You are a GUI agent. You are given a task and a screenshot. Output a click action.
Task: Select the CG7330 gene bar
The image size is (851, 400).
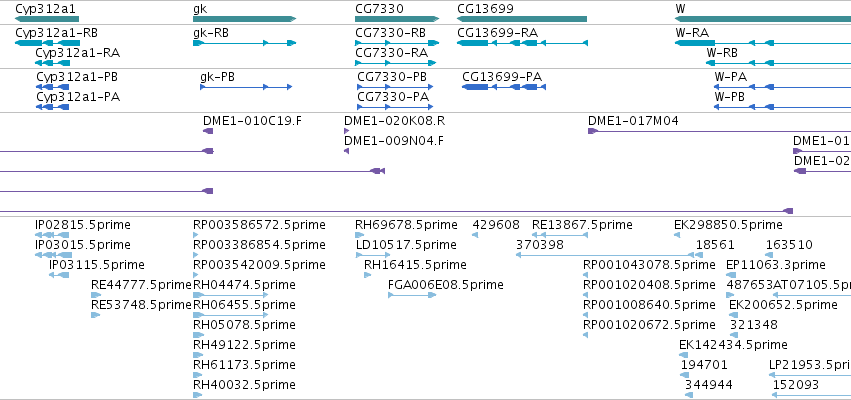397,19
